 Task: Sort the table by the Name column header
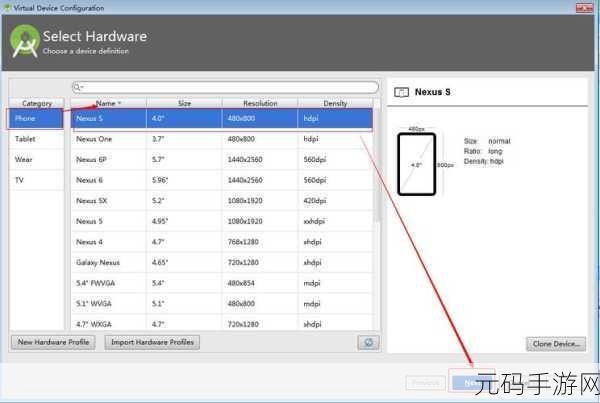108,103
